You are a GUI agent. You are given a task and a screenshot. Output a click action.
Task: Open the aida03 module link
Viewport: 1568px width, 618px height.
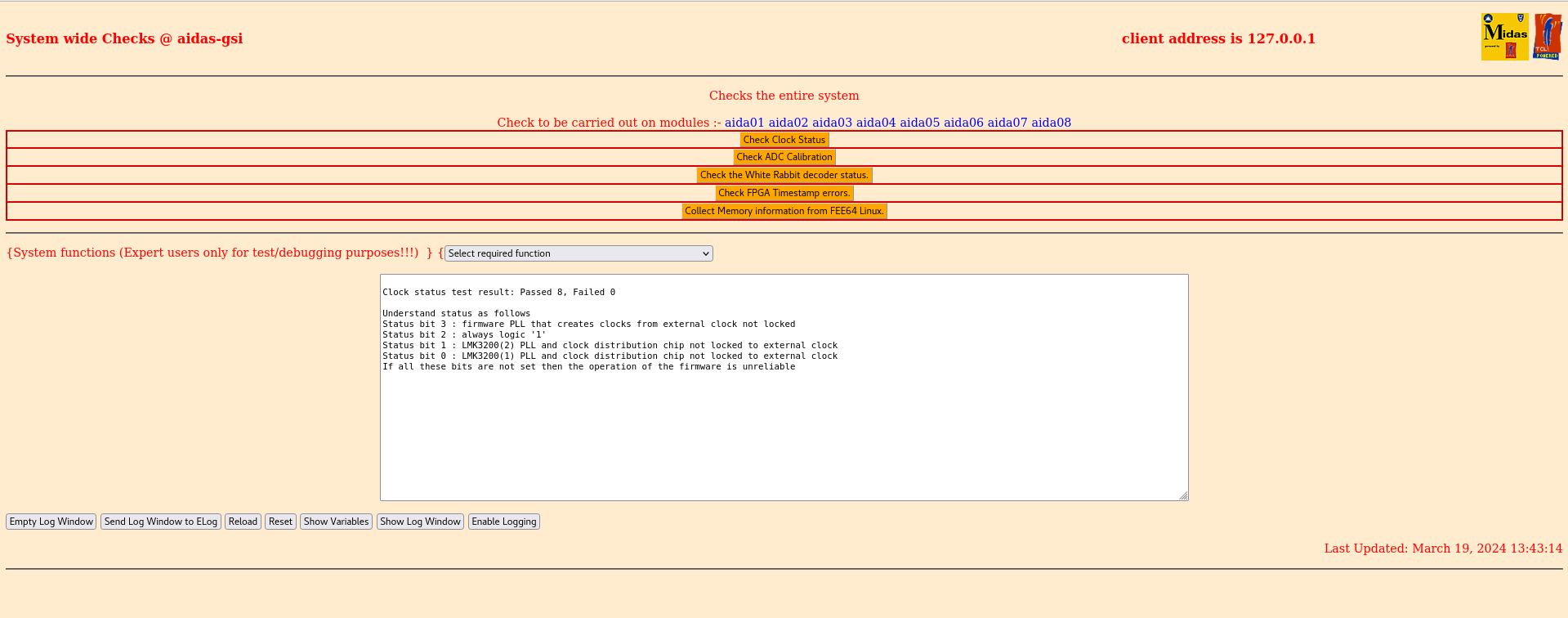coord(832,123)
